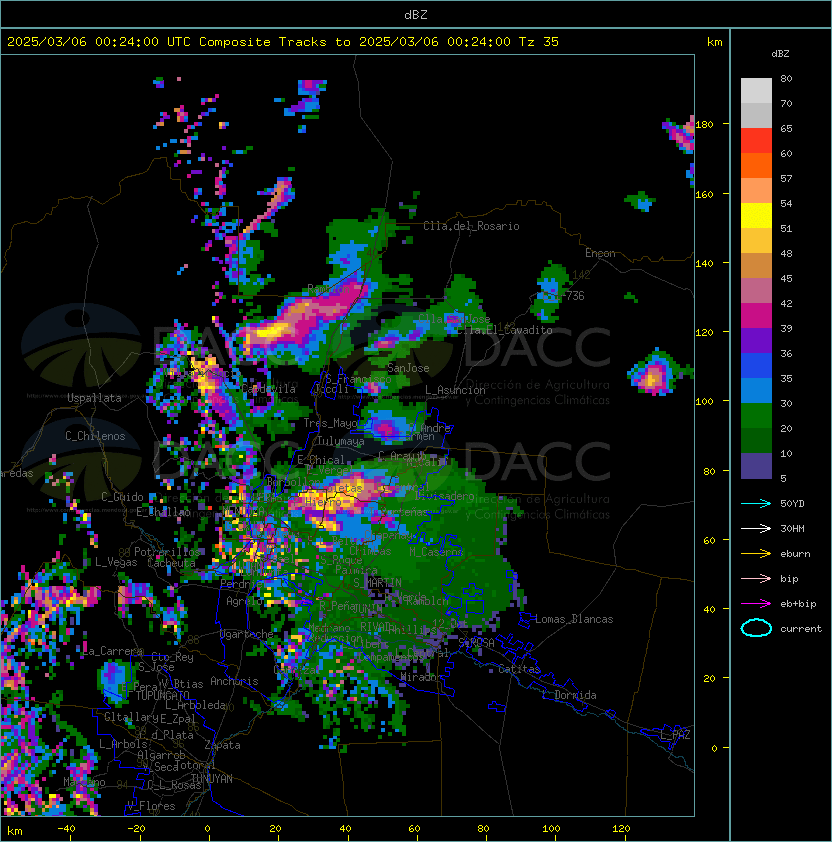Select the yellow 51-54 dBZ legend swatch
The height and width of the screenshot is (842, 832).
(x=756, y=216)
